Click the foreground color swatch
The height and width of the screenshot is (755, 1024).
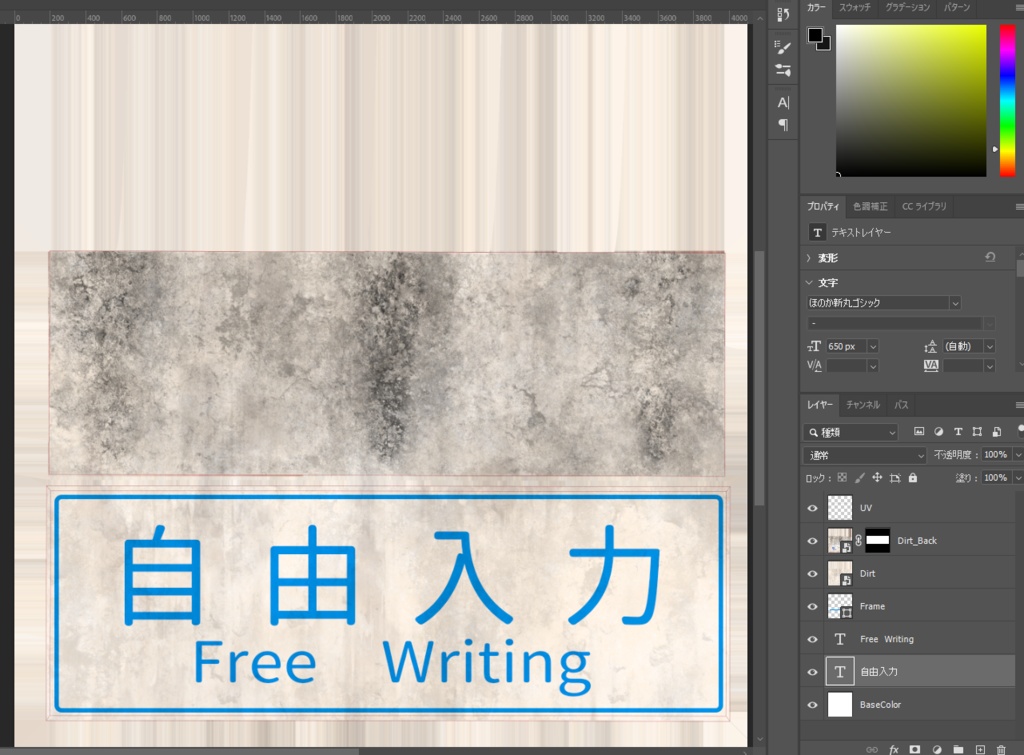[x=815, y=35]
